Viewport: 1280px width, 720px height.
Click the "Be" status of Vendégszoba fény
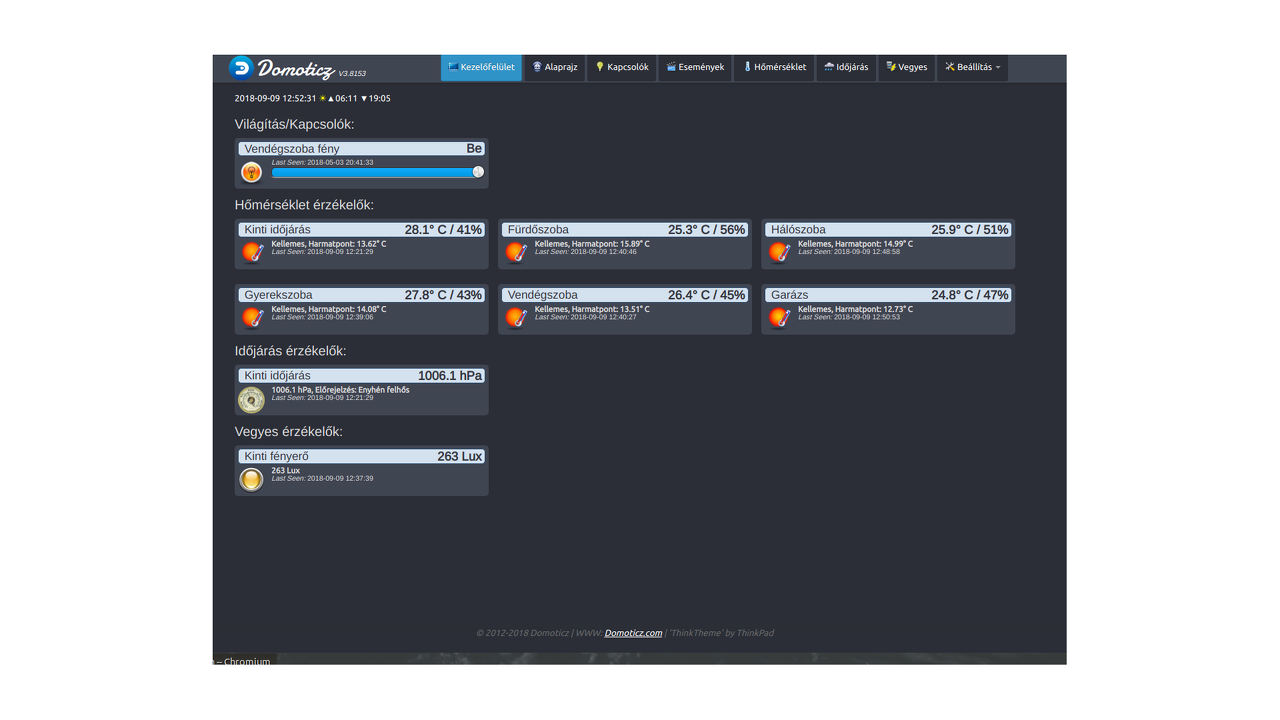(474, 149)
